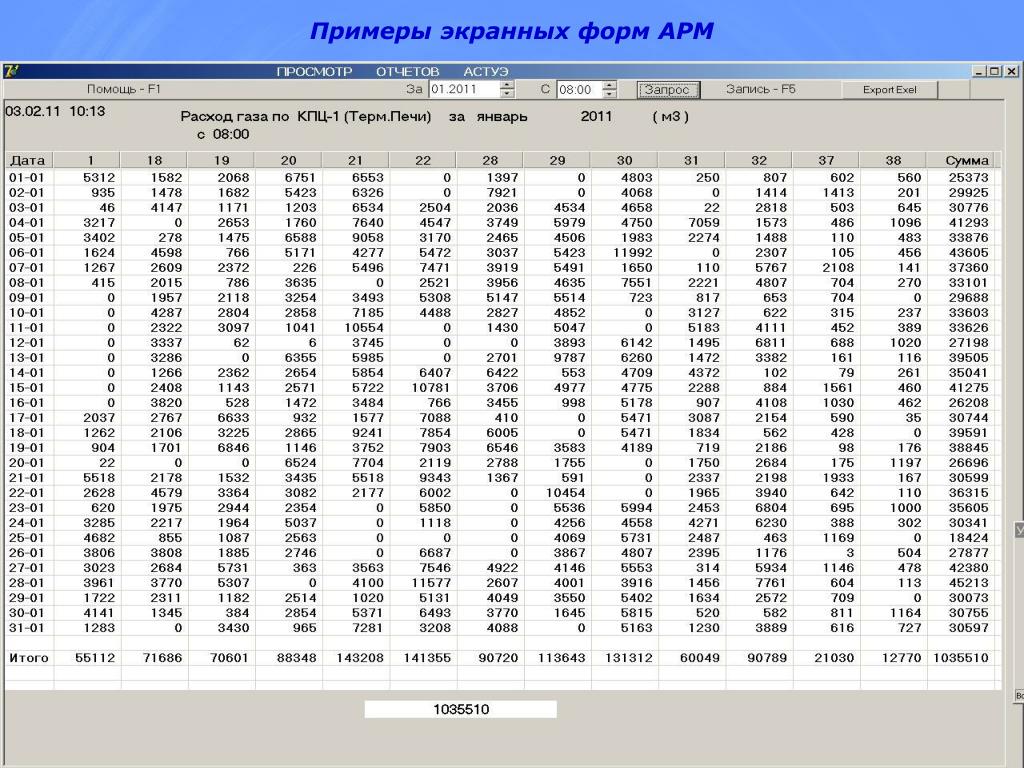Open the АСТУЭ menu item
Image resolution: width=1024 pixels, height=768 pixels.
point(486,72)
